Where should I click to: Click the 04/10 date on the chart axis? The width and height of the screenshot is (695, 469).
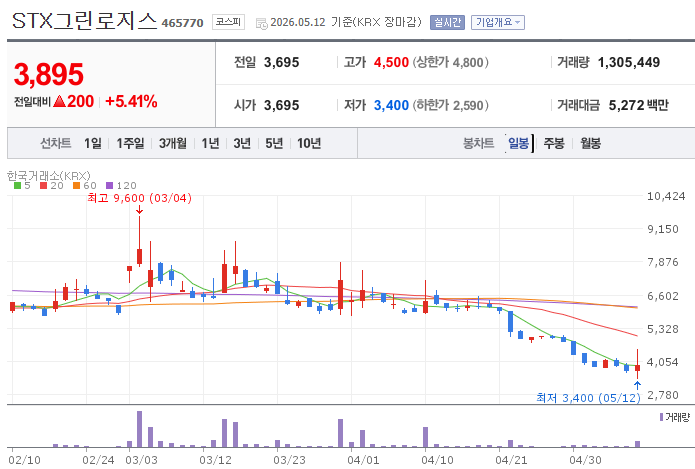(x=437, y=460)
